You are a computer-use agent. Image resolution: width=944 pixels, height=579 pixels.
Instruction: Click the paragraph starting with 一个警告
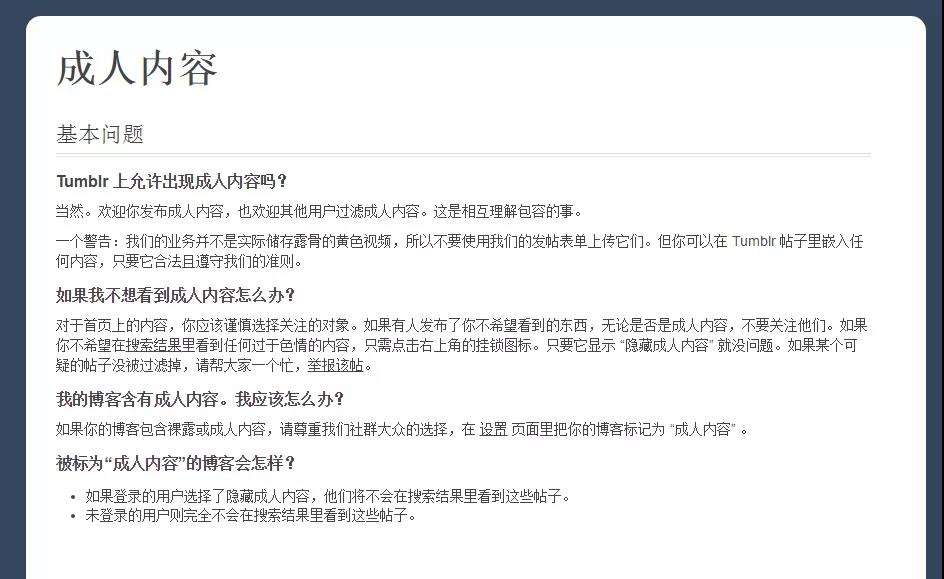(x=460, y=252)
